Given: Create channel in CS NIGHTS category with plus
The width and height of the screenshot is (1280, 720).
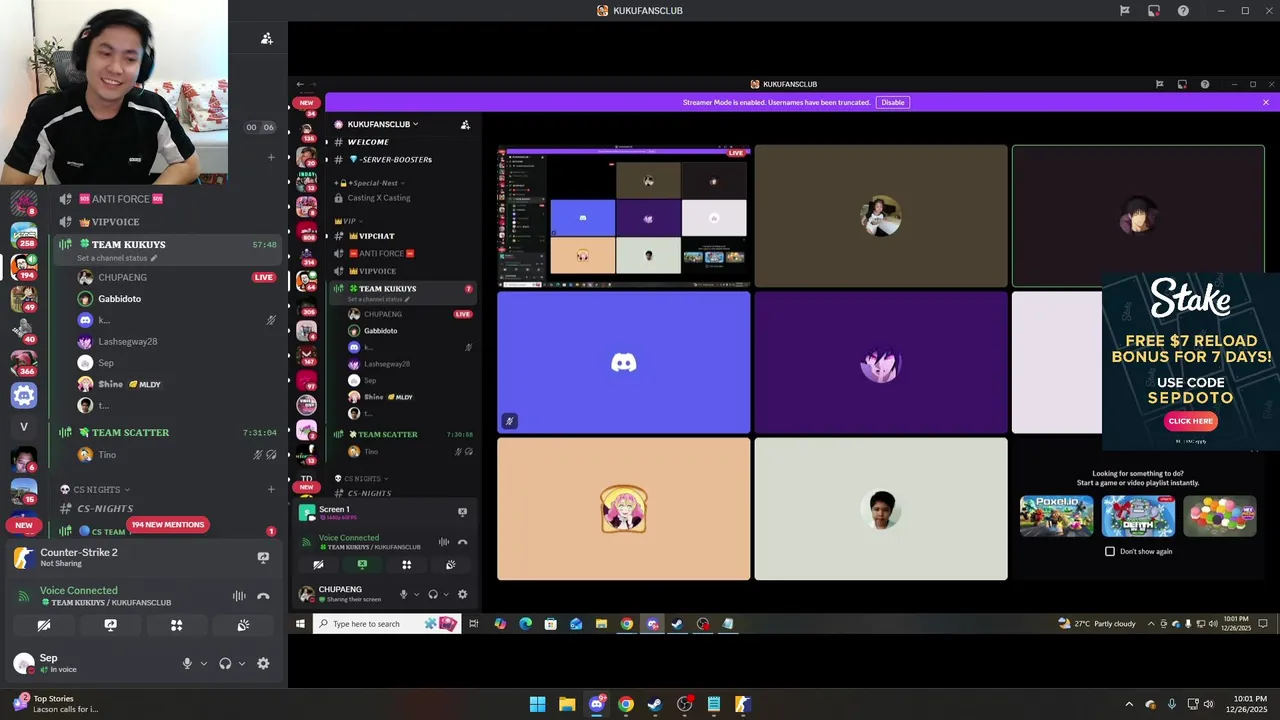Looking at the screenshot, I should [x=271, y=489].
